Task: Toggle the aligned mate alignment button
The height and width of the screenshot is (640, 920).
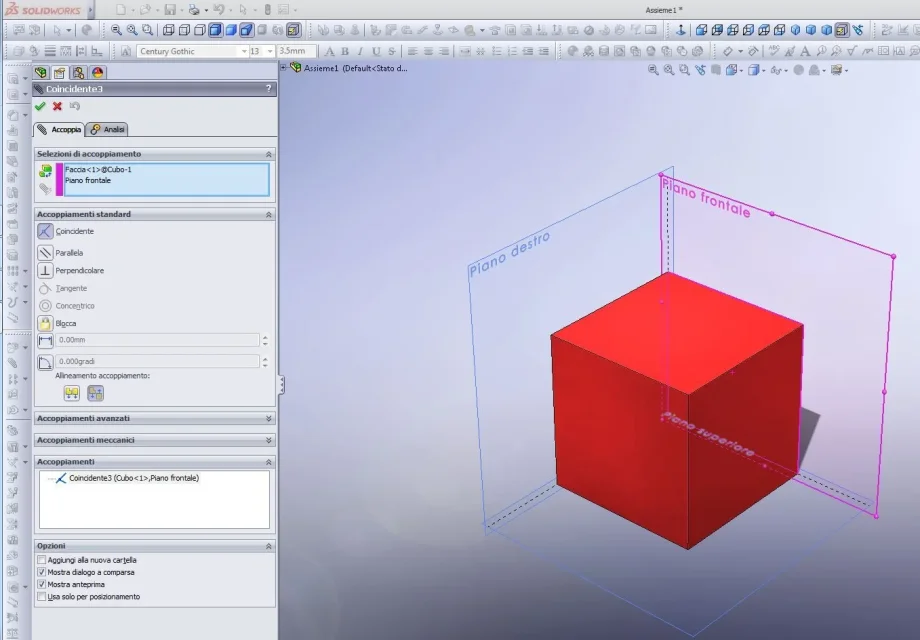Action: [72, 393]
